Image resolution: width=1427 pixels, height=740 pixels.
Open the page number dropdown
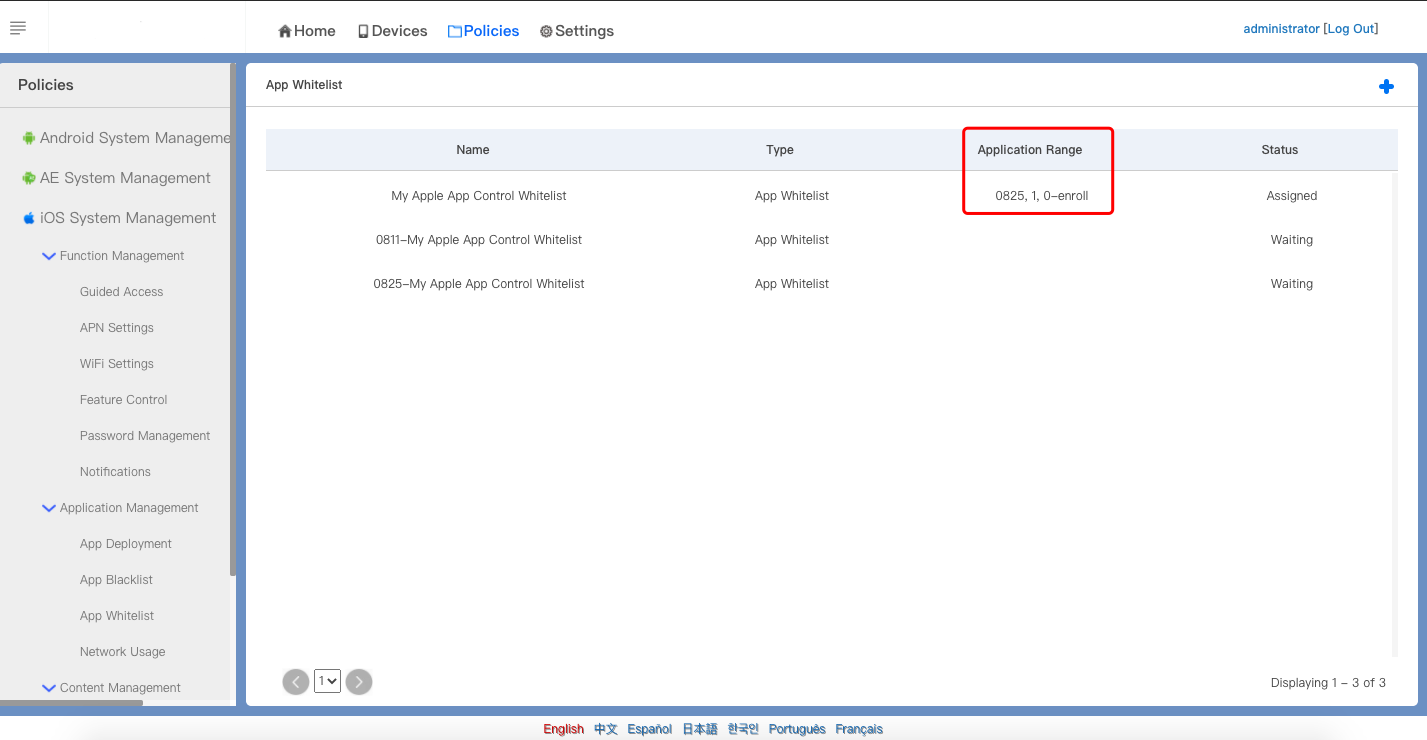coord(327,682)
